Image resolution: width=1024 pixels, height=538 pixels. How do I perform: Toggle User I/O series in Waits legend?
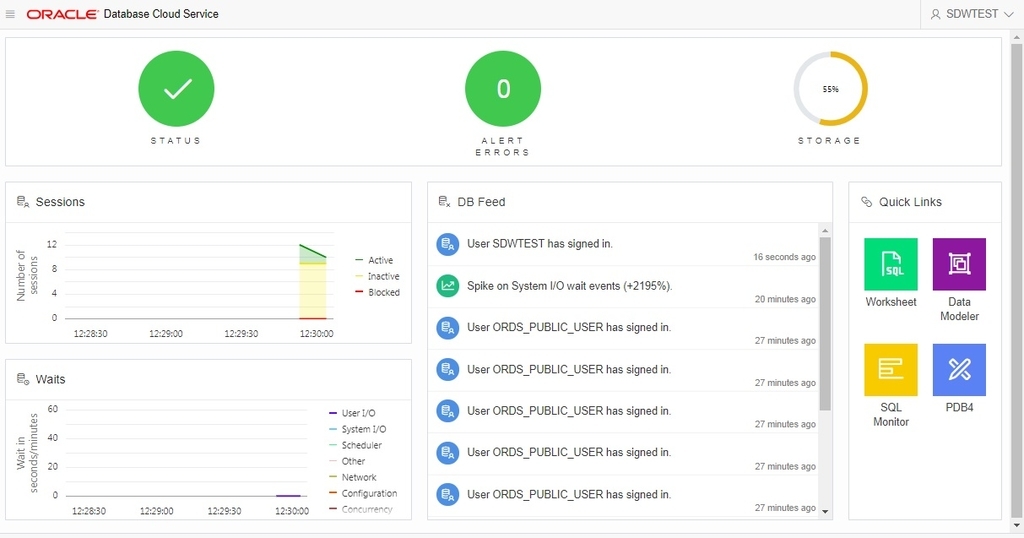click(x=353, y=413)
